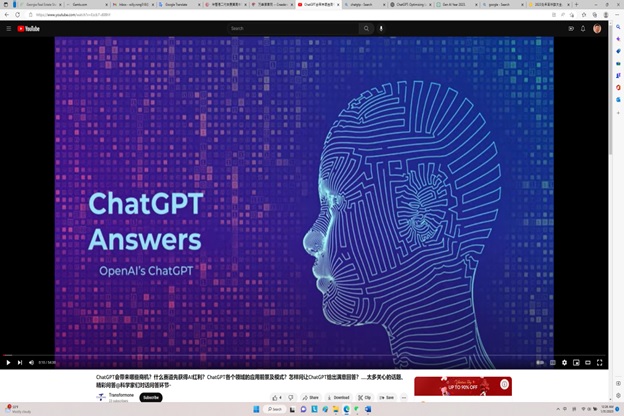Open the Windows Start menu

point(256,409)
